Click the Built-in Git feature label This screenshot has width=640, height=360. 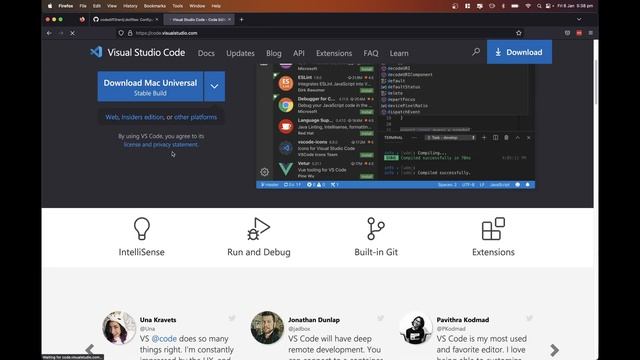pyautogui.click(x=376, y=252)
